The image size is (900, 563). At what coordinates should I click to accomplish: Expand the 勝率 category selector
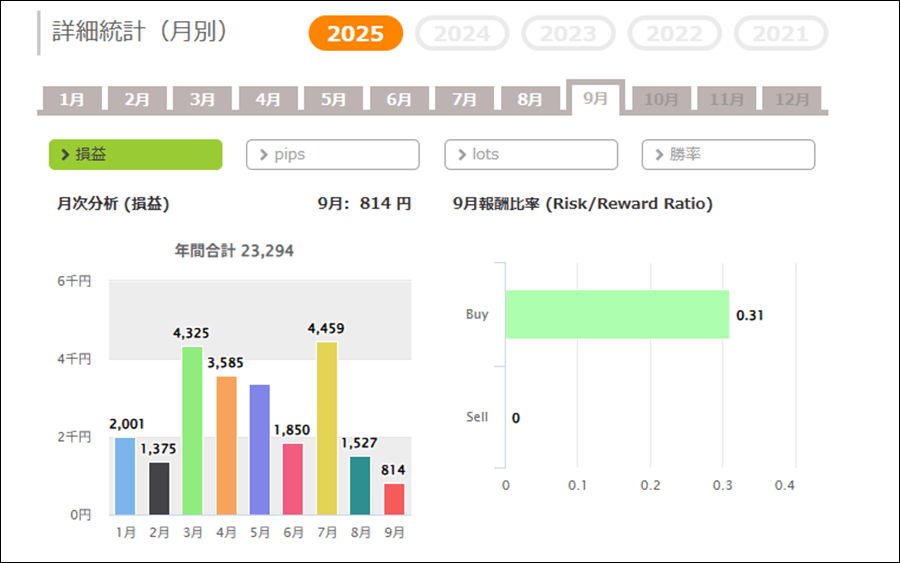[728, 155]
